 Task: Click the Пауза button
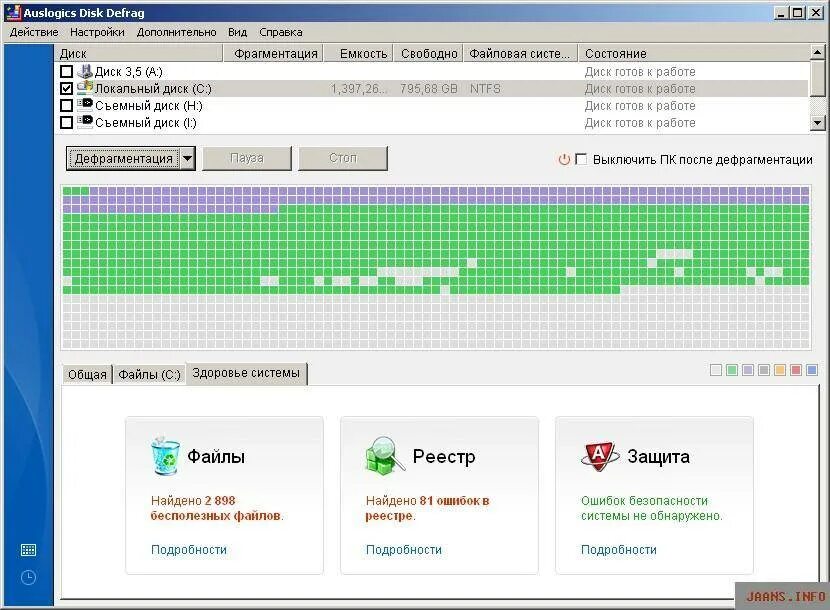click(x=247, y=158)
